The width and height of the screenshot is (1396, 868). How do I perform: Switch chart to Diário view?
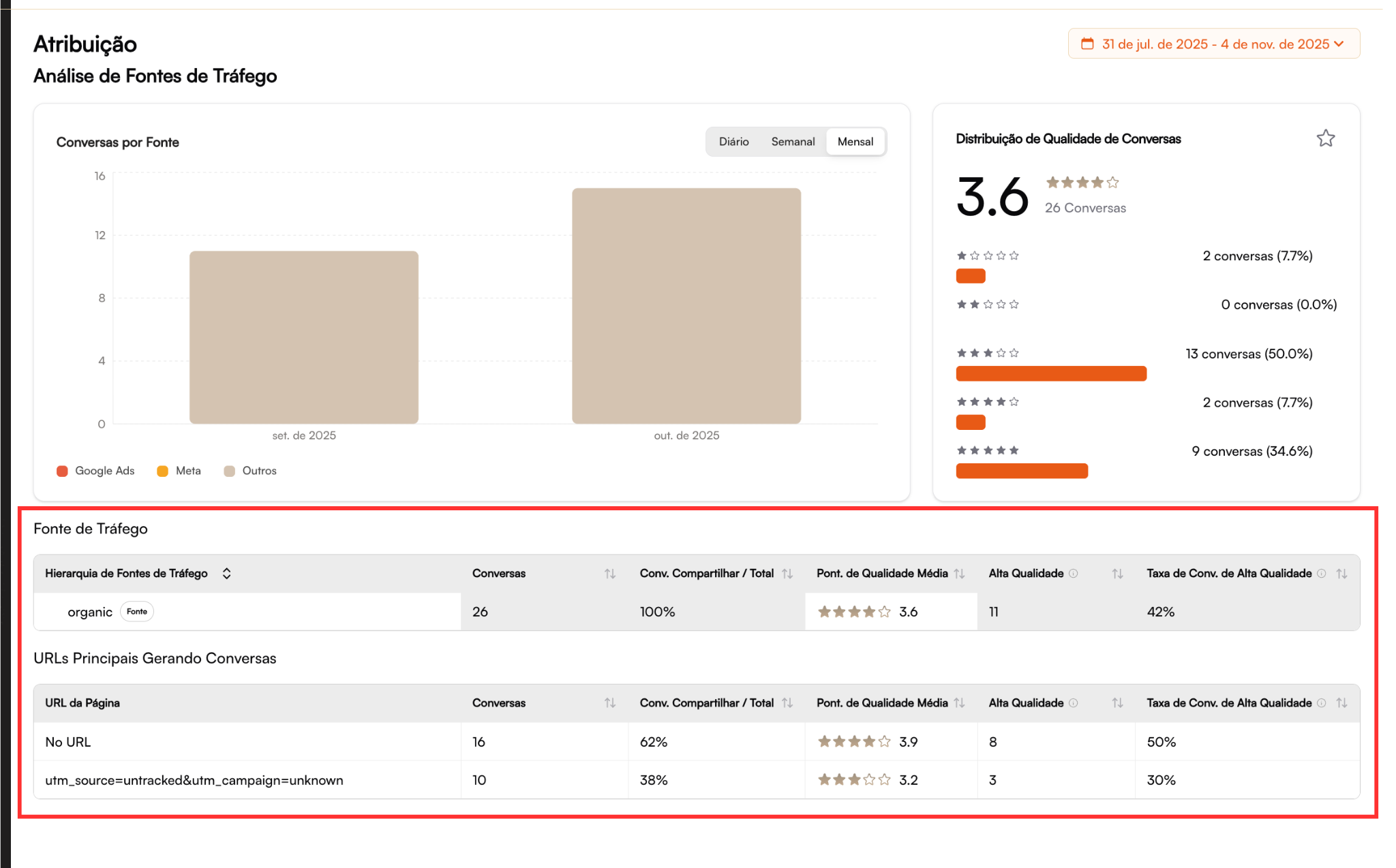[733, 142]
